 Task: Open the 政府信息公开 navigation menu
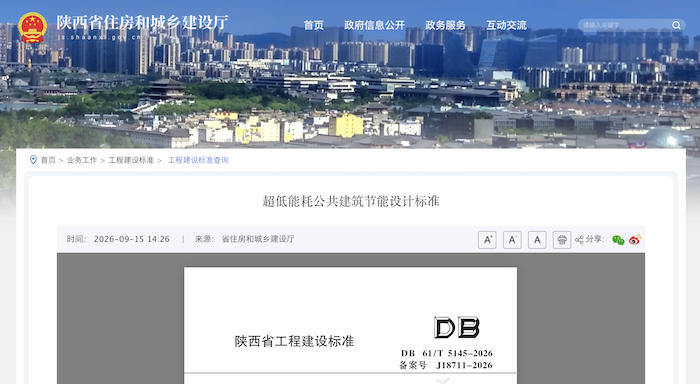tap(375, 25)
